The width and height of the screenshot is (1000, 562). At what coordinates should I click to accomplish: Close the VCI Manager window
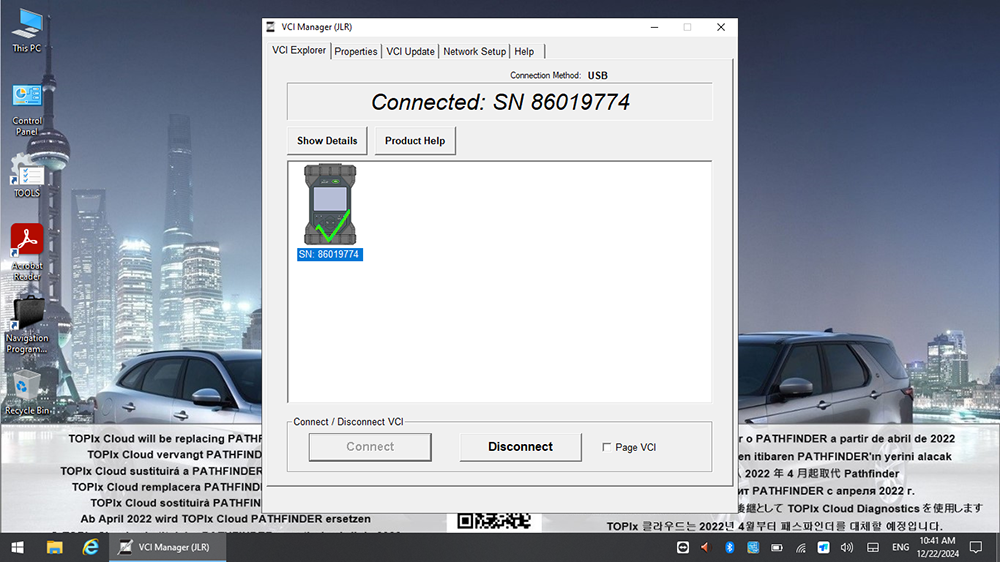click(x=721, y=27)
